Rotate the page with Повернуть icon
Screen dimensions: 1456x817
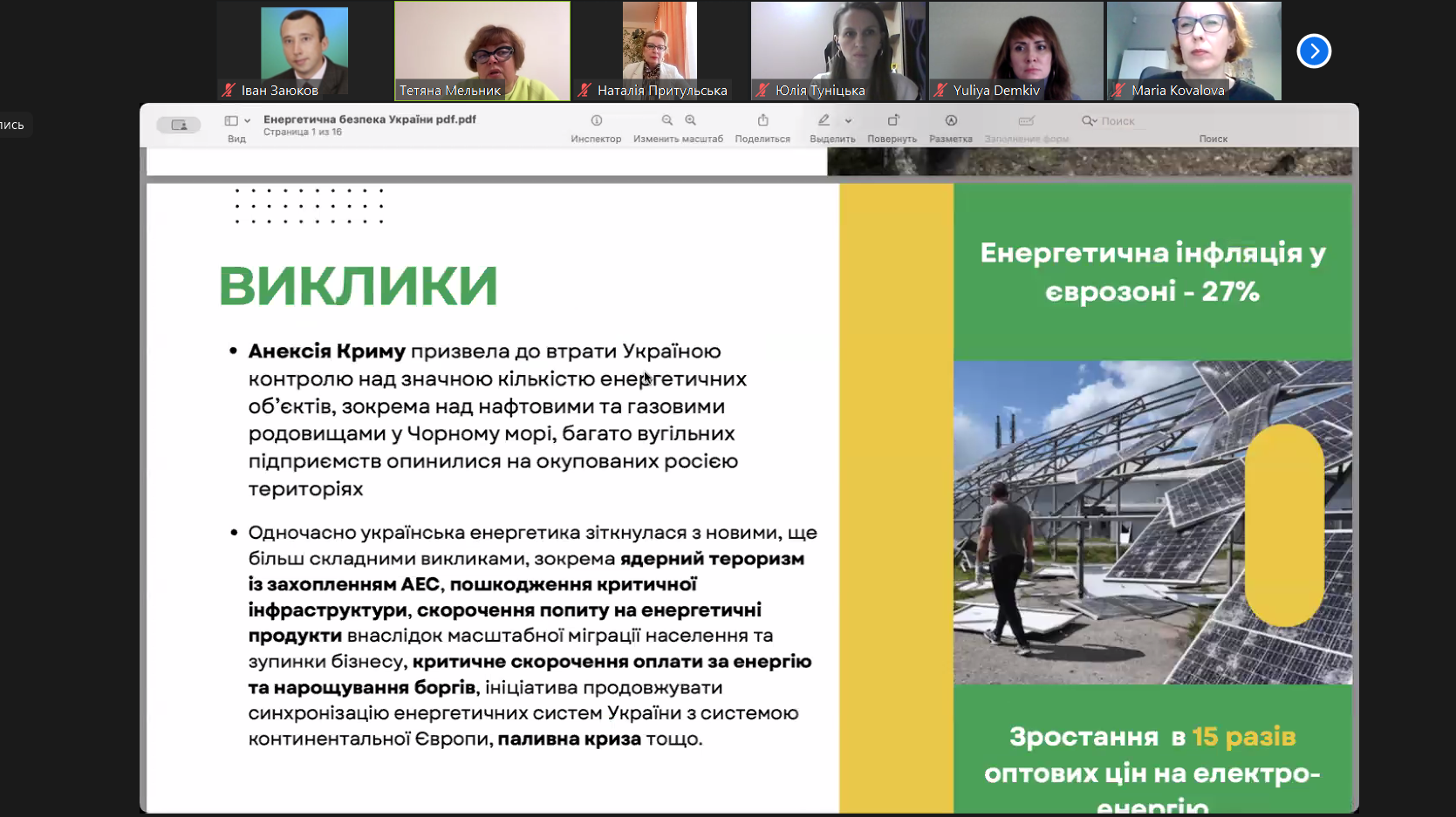892,121
